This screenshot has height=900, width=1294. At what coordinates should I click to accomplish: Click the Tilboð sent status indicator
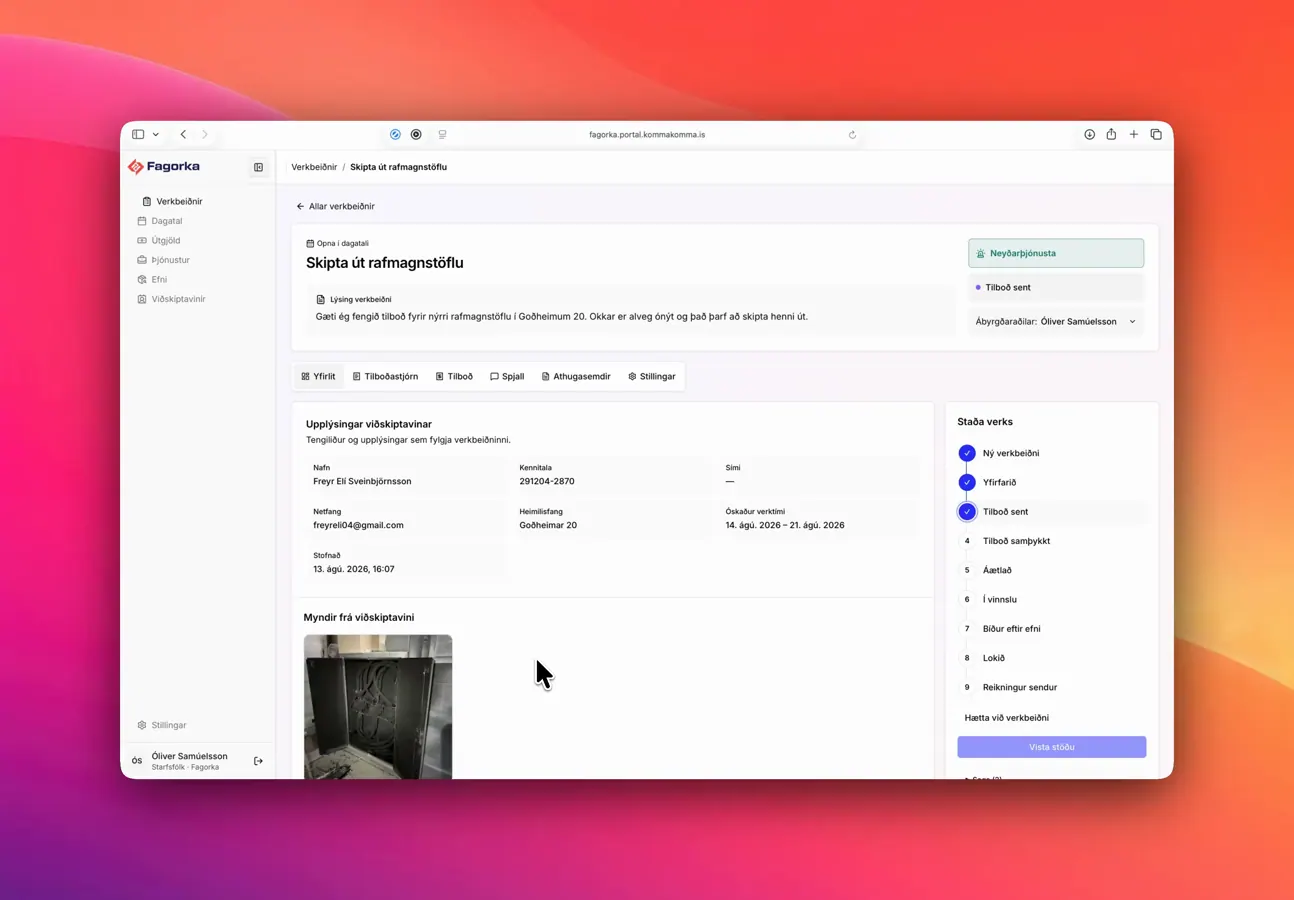tap(1056, 287)
